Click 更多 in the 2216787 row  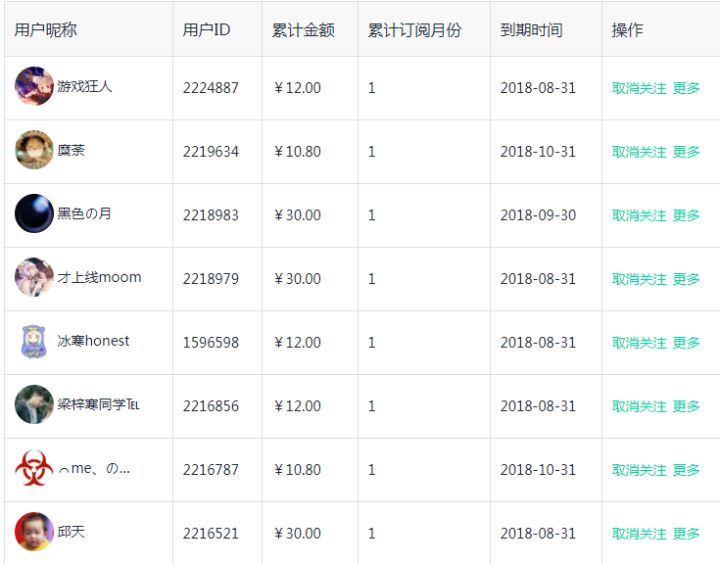coord(686,470)
